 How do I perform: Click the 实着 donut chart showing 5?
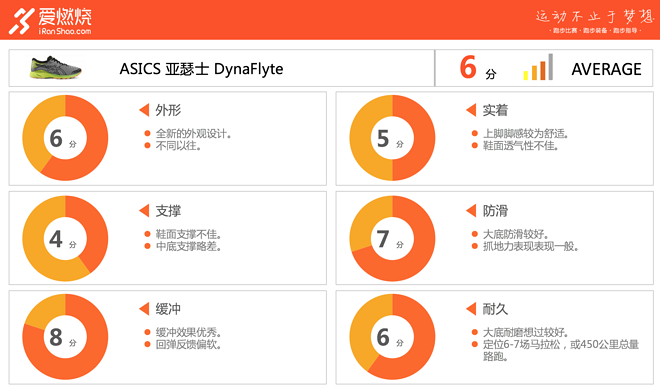392,138
